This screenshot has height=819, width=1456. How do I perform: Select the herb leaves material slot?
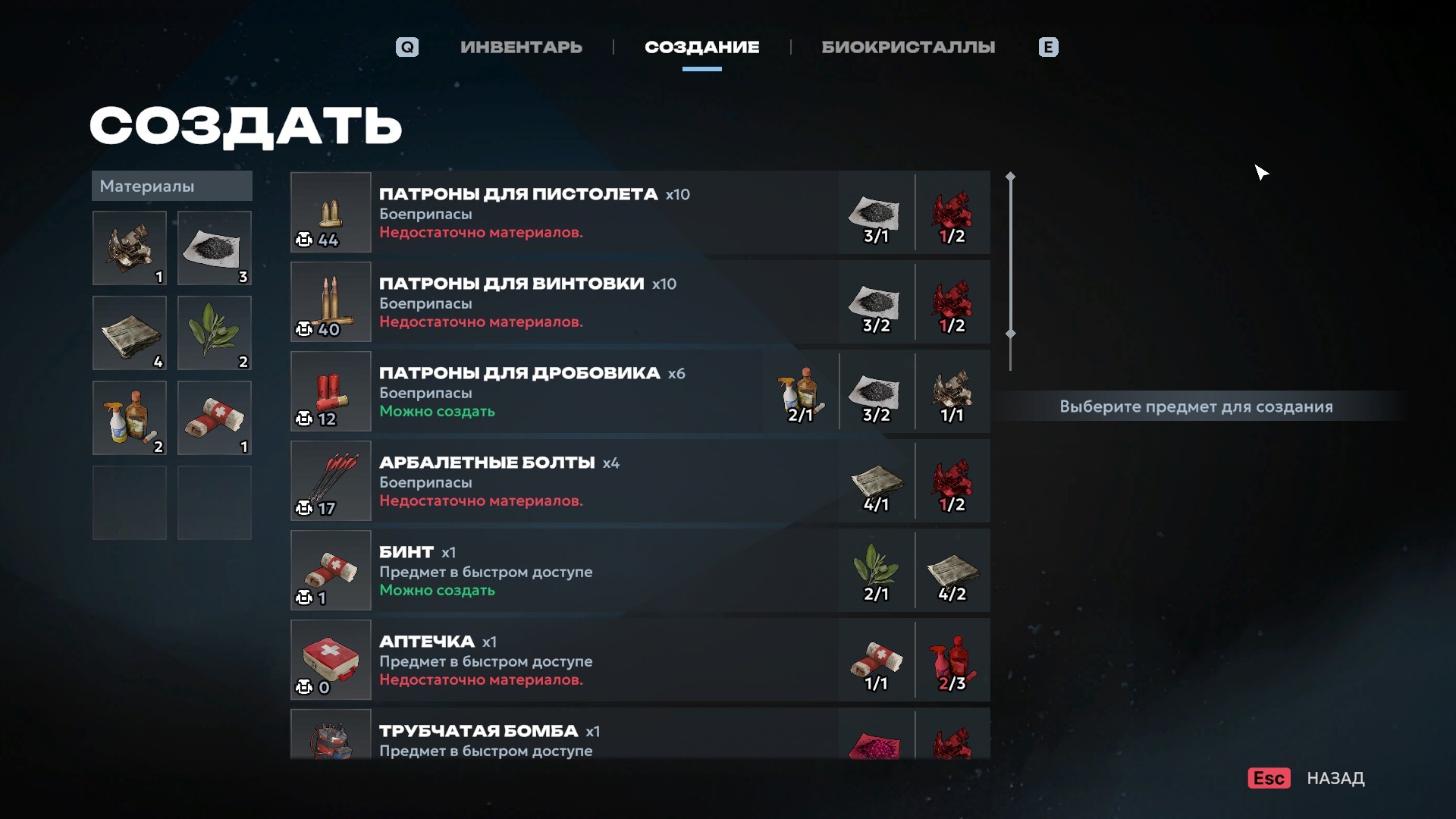point(215,333)
